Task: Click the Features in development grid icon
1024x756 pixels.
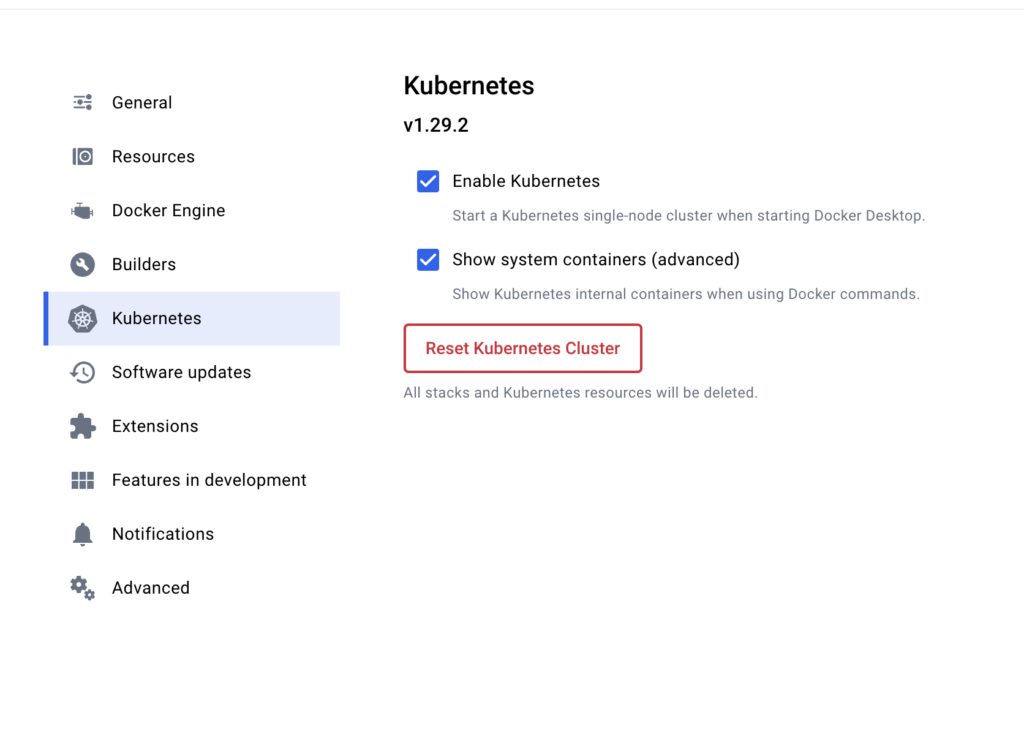Action: click(83, 481)
